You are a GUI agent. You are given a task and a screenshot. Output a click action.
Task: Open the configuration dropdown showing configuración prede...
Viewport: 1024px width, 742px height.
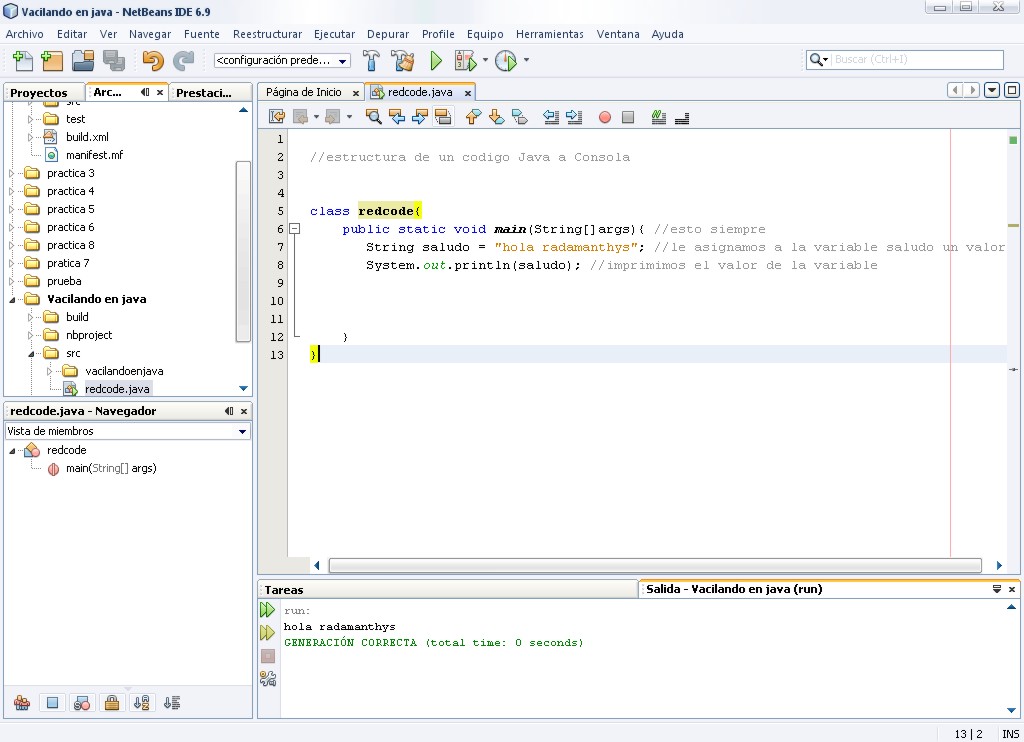[281, 60]
